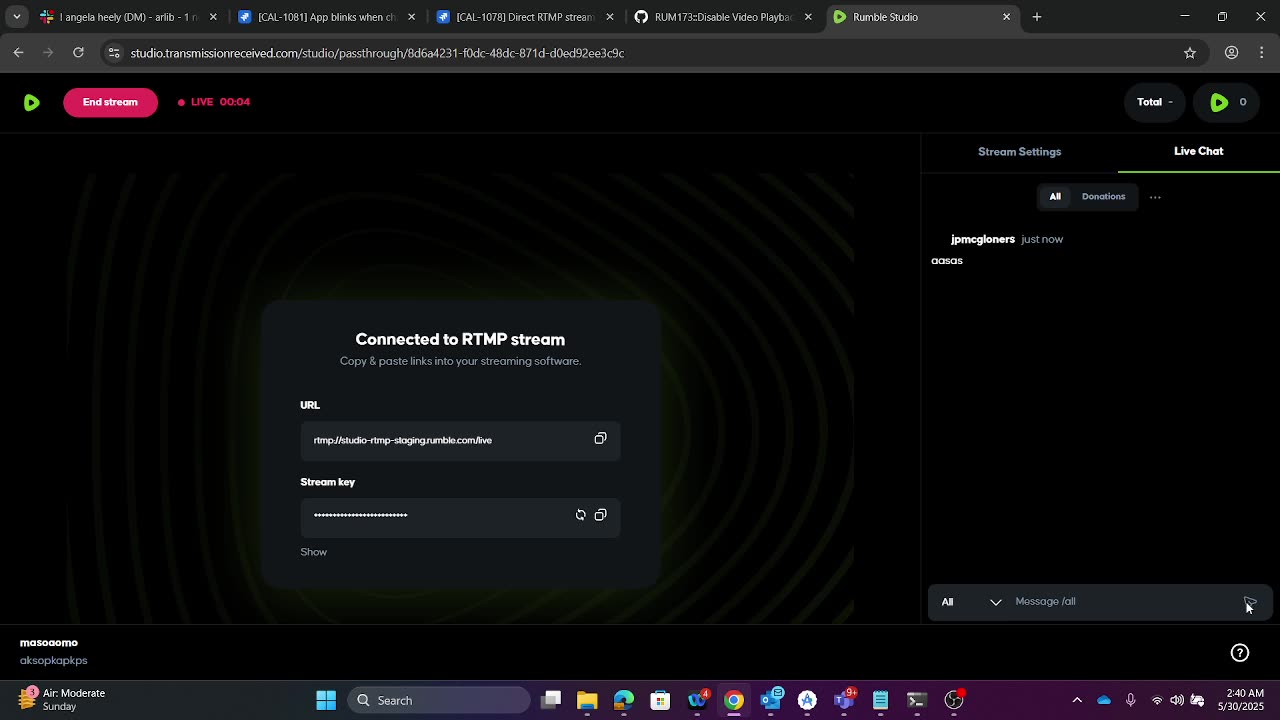Open the chat more-options ellipsis menu
This screenshot has width=1280, height=720.
coord(1155,197)
